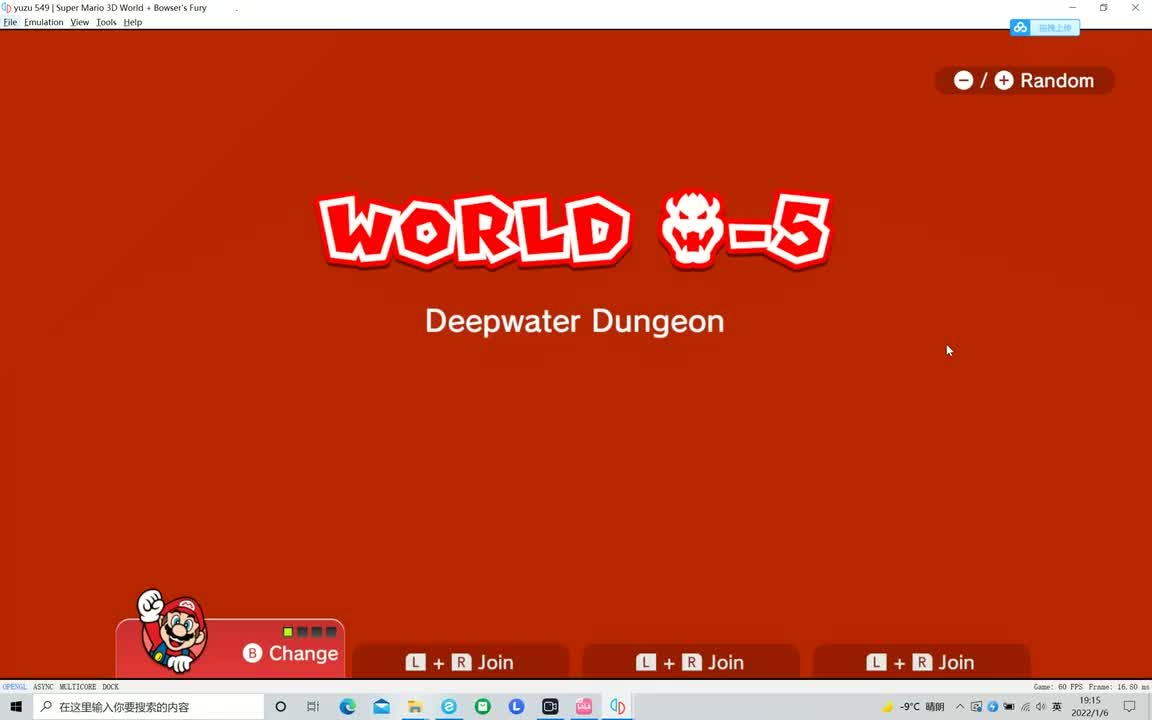
Task: Click the network Wi-Fi tray icon
Action: click(x=1025, y=707)
